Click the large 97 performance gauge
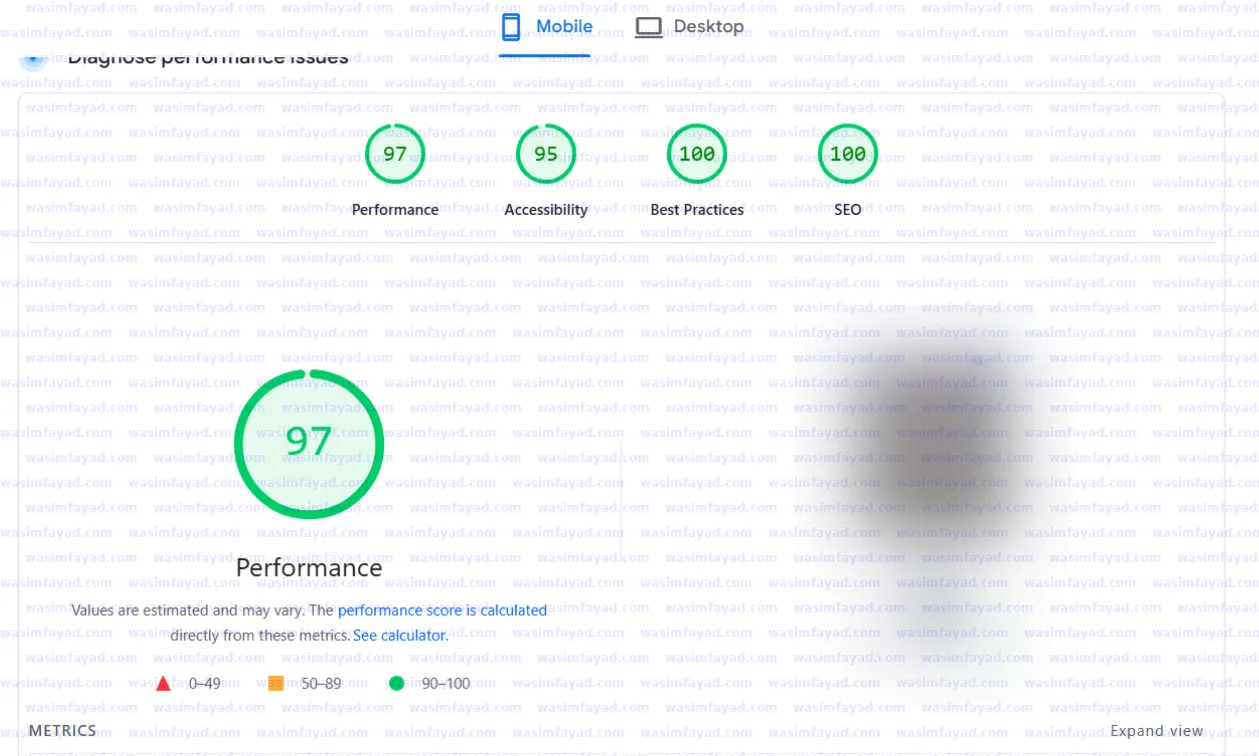The image size is (1259, 756). point(309,443)
